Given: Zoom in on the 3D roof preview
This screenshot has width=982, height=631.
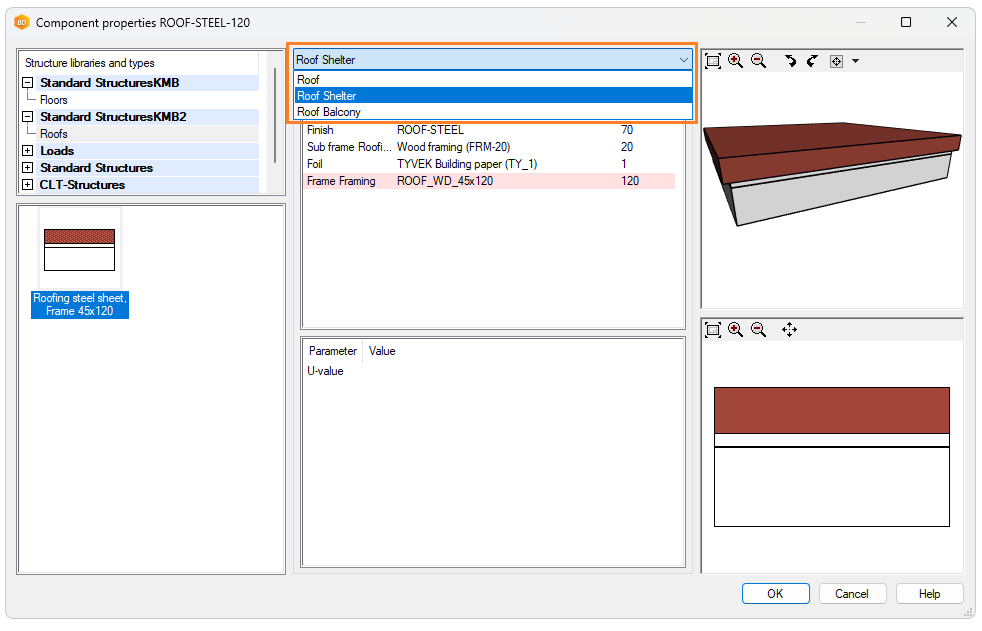Looking at the screenshot, I should 735,61.
